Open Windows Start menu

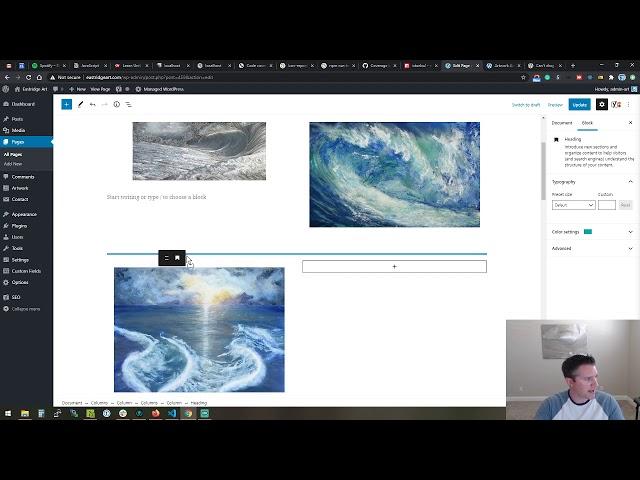[x=8, y=413]
